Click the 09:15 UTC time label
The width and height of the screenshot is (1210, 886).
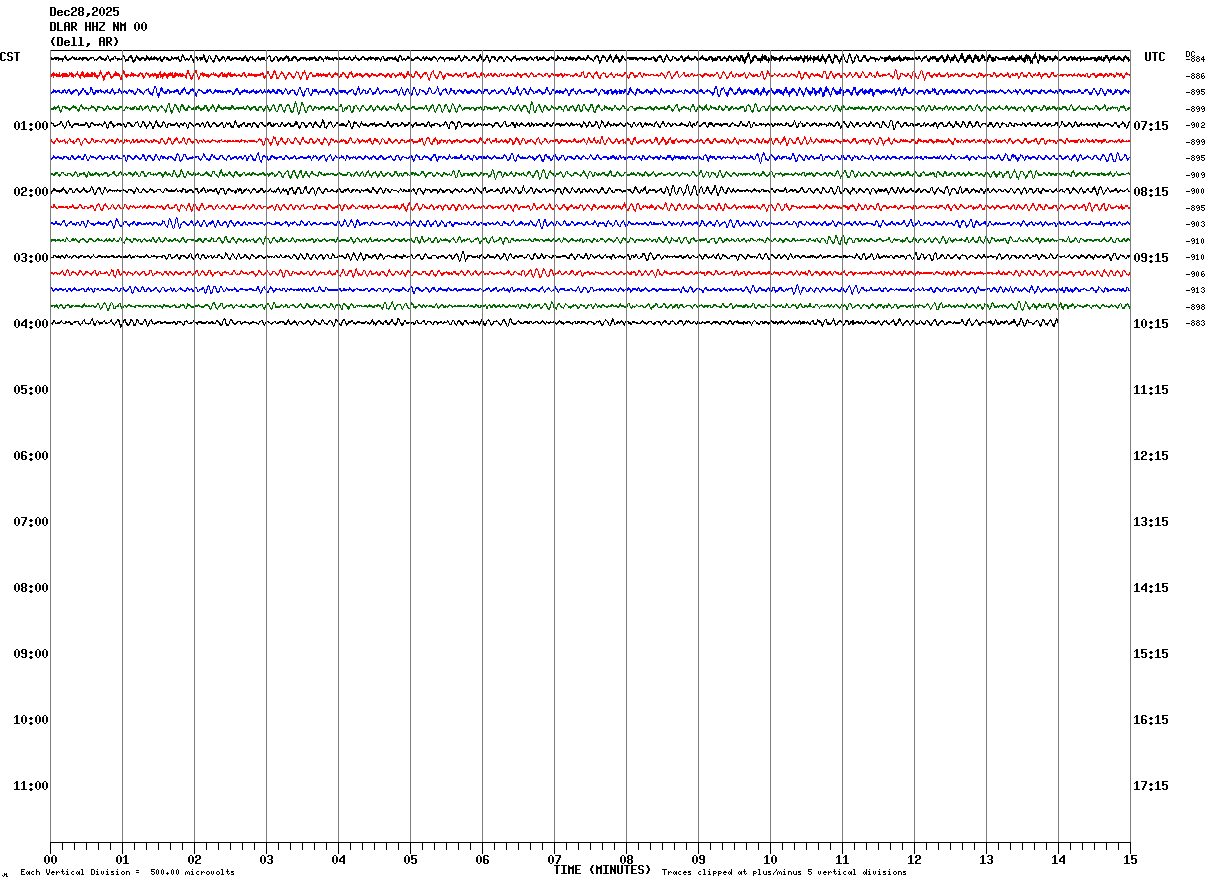1151,258
